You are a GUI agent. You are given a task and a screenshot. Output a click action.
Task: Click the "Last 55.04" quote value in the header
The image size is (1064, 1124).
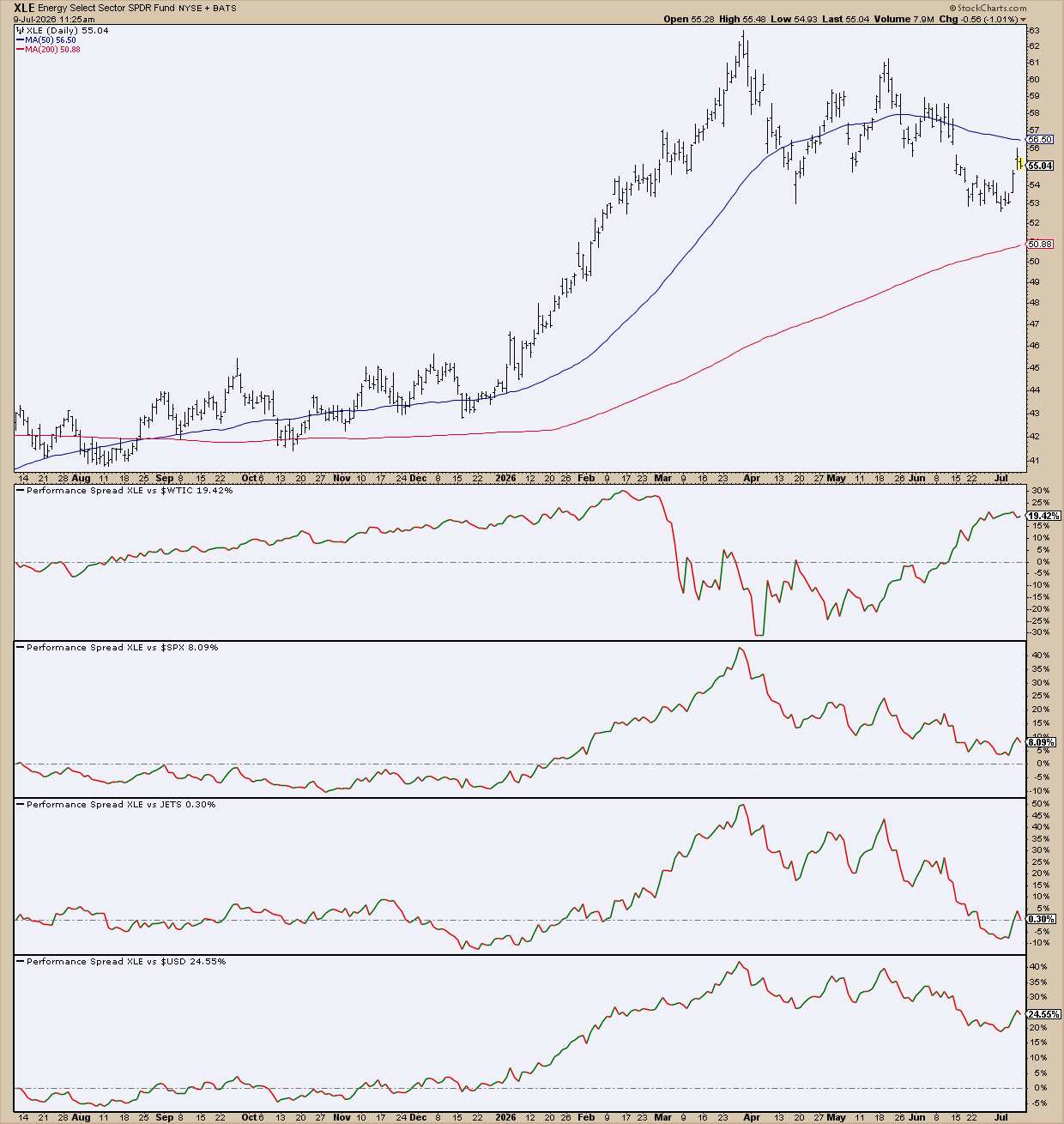point(844,19)
